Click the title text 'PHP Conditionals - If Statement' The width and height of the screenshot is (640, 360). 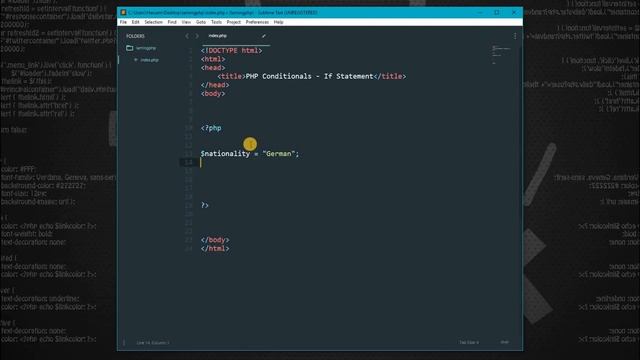tap(309, 76)
